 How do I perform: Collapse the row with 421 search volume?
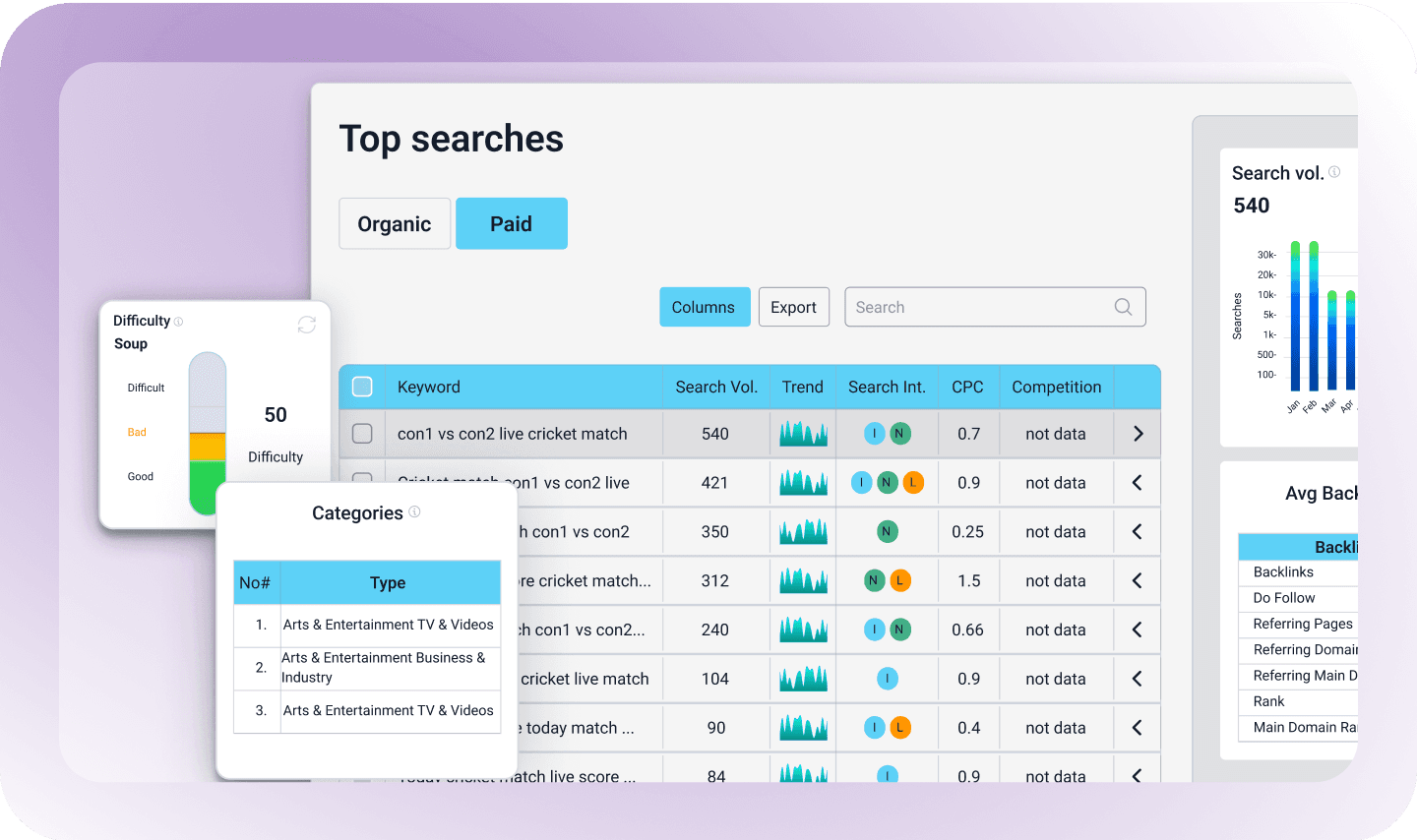[1138, 483]
